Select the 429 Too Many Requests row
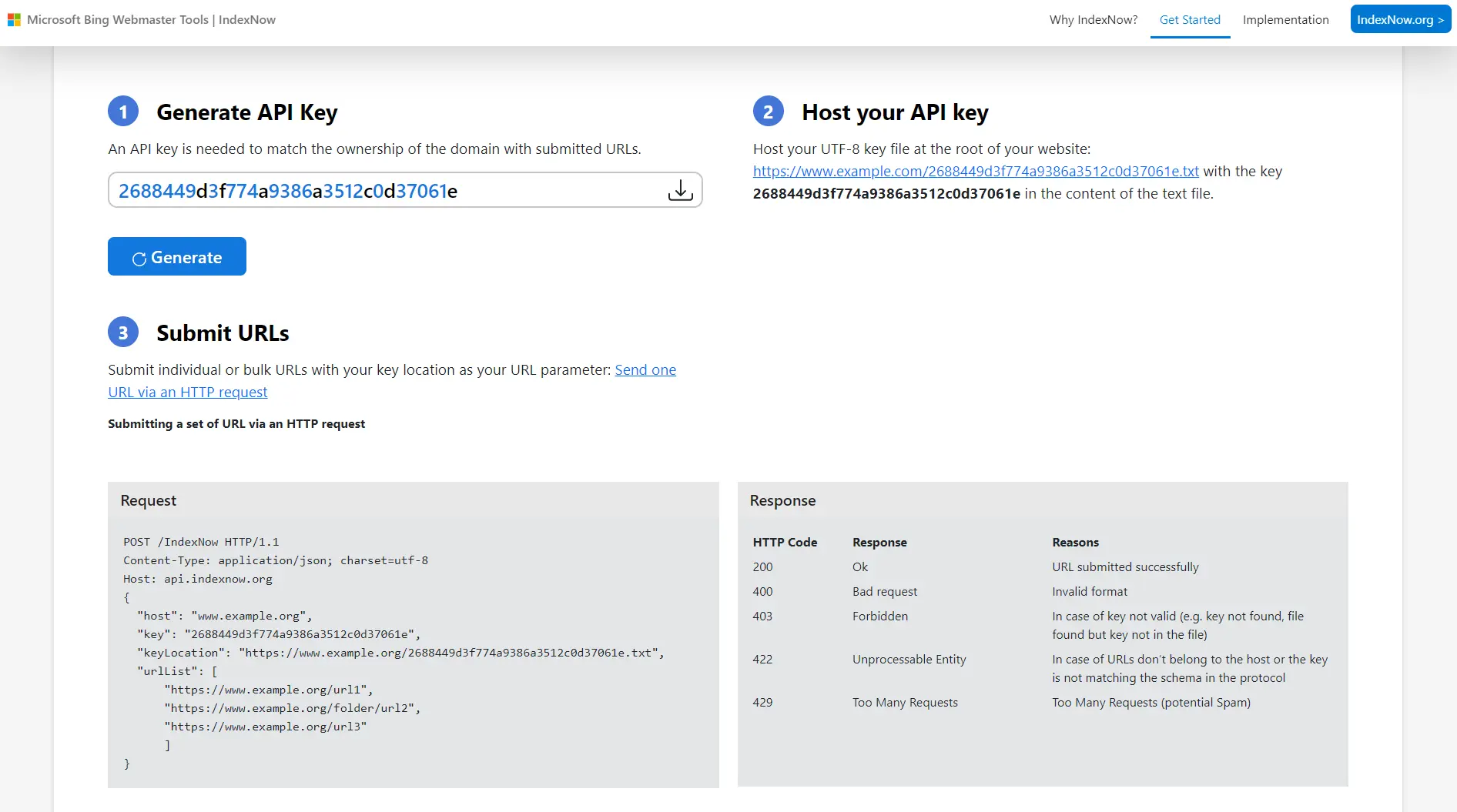1457x812 pixels. point(904,703)
